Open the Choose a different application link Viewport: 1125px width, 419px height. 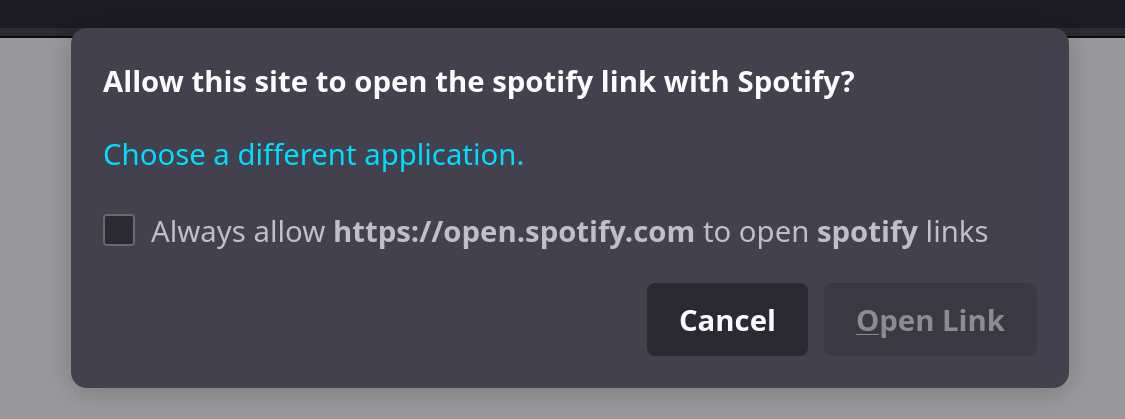313,155
